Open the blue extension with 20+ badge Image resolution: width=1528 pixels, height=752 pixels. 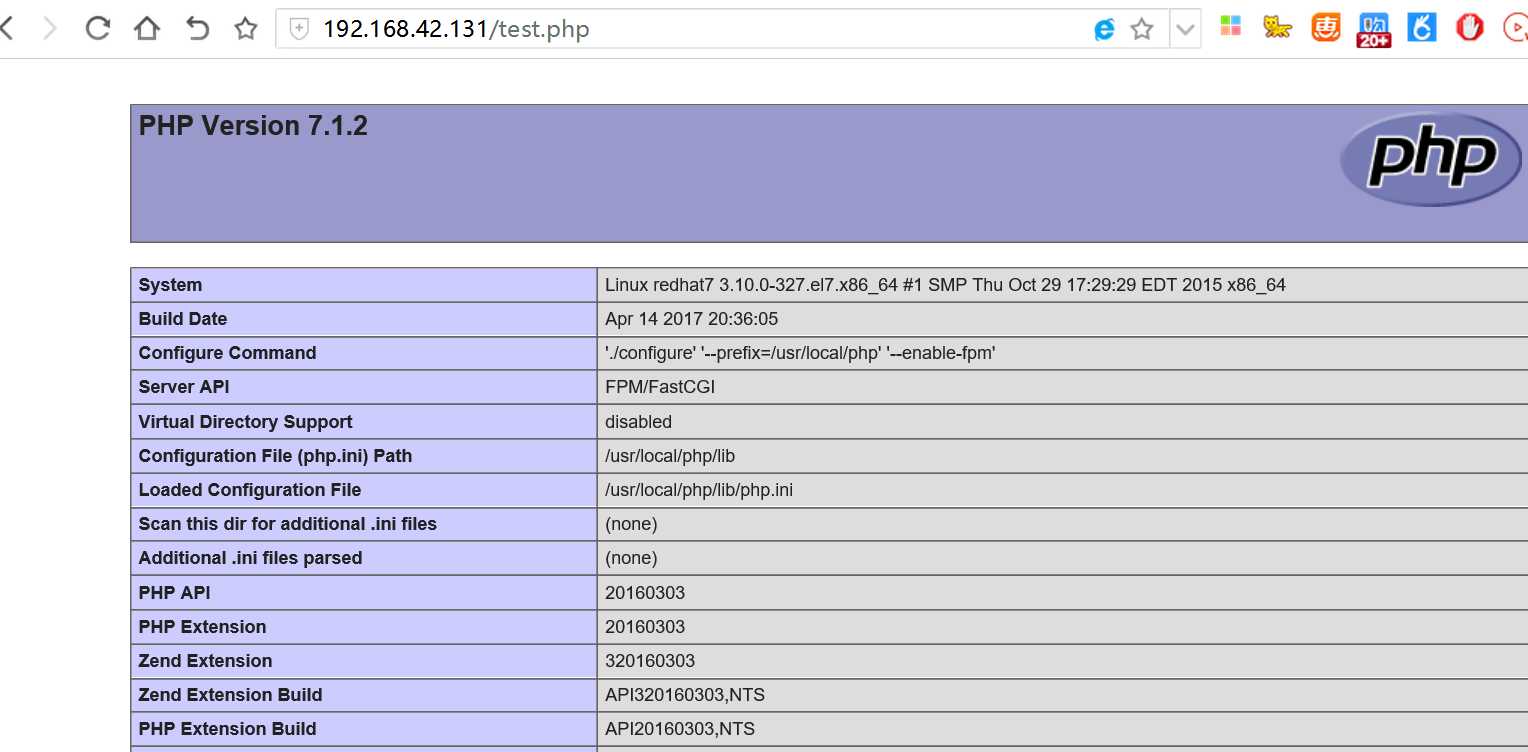tap(1374, 30)
